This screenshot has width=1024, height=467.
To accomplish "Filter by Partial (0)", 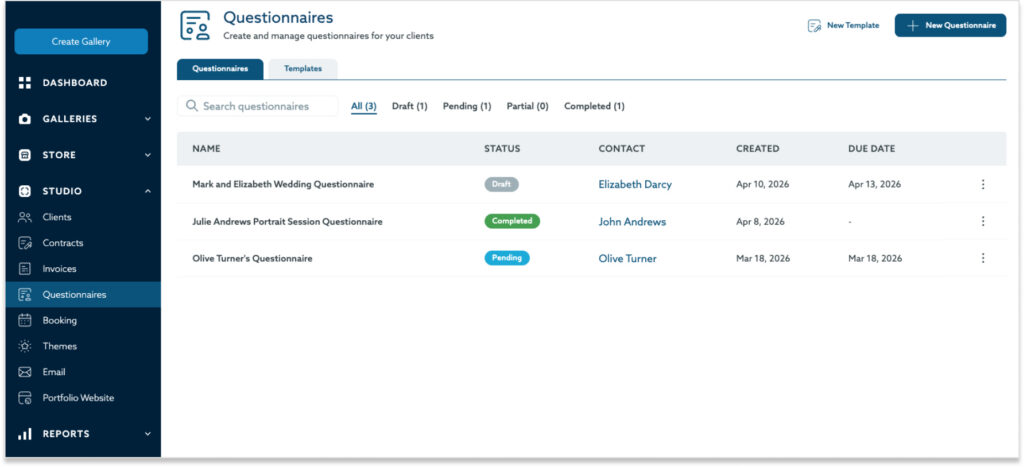I will [x=528, y=106].
